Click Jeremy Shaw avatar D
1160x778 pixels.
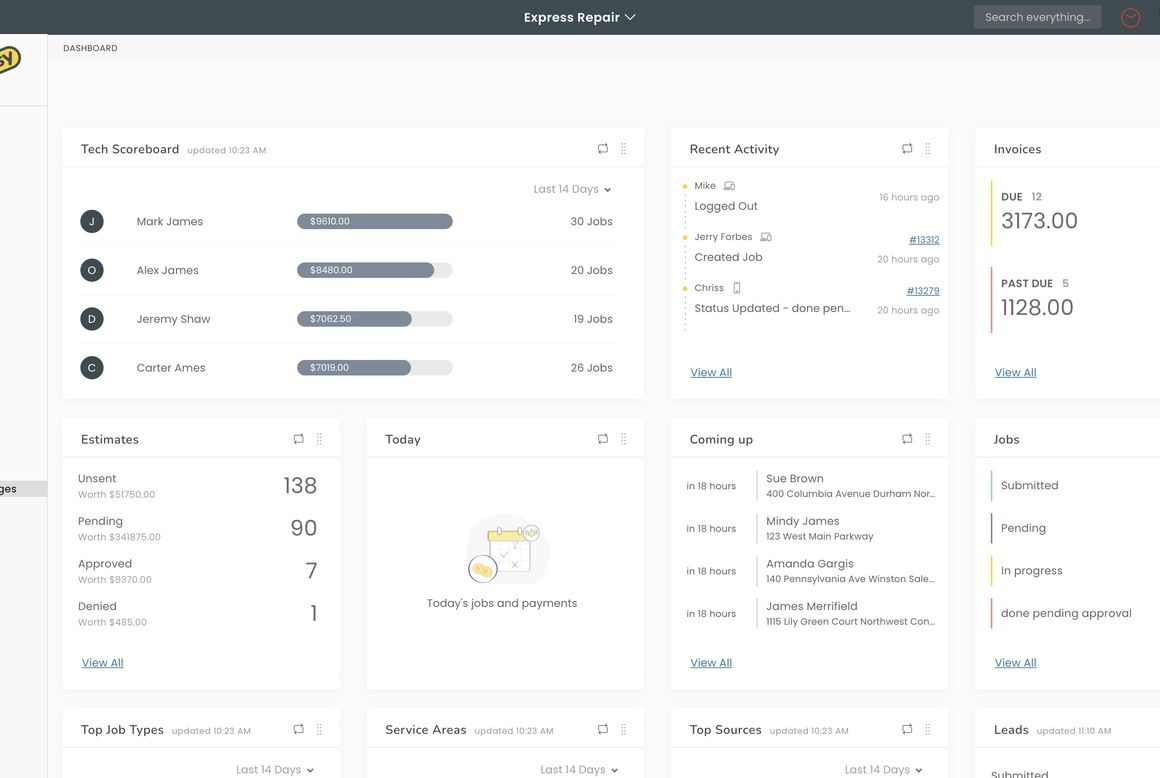92,319
